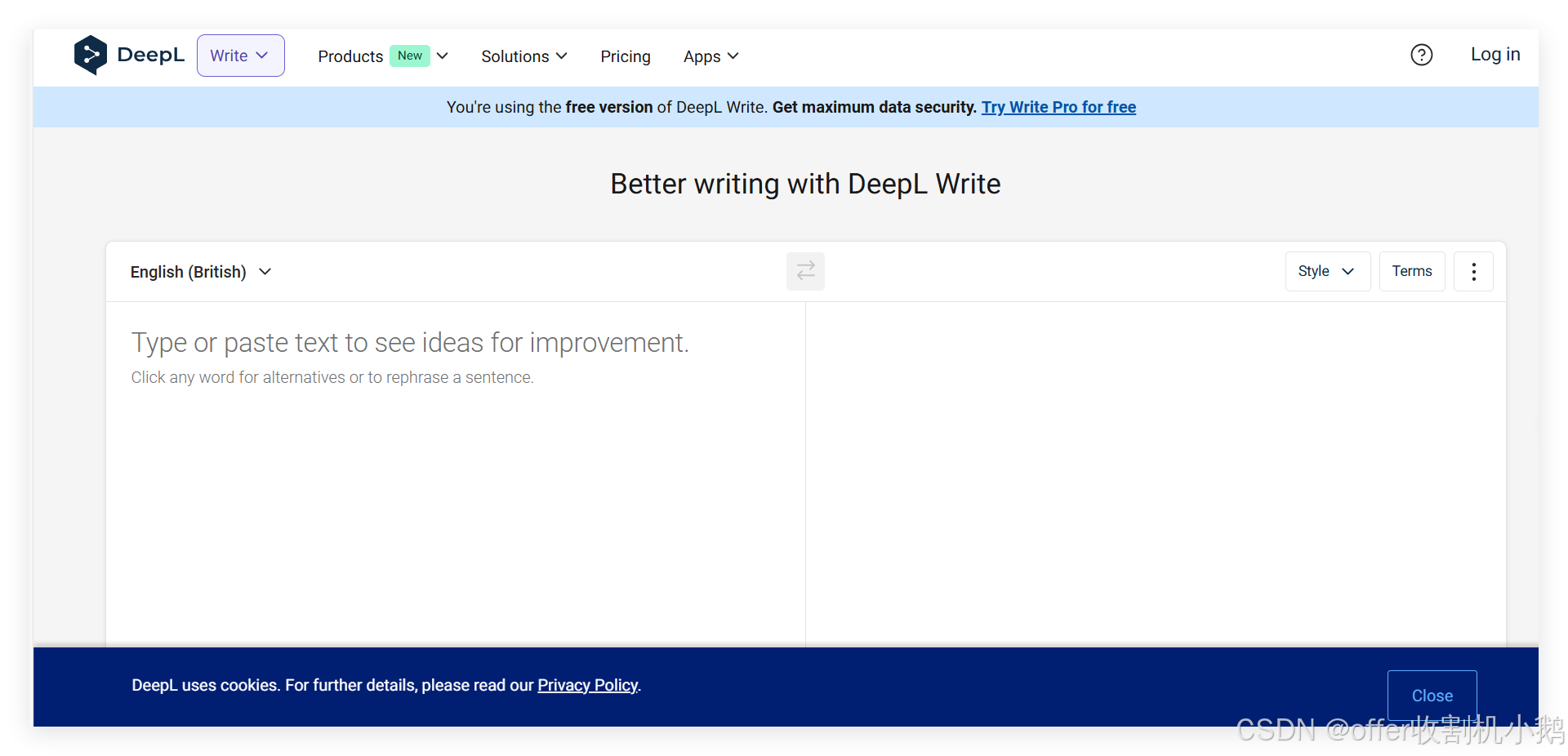Open the Terms button
Screen dimensions: 1568x756
(1412, 272)
